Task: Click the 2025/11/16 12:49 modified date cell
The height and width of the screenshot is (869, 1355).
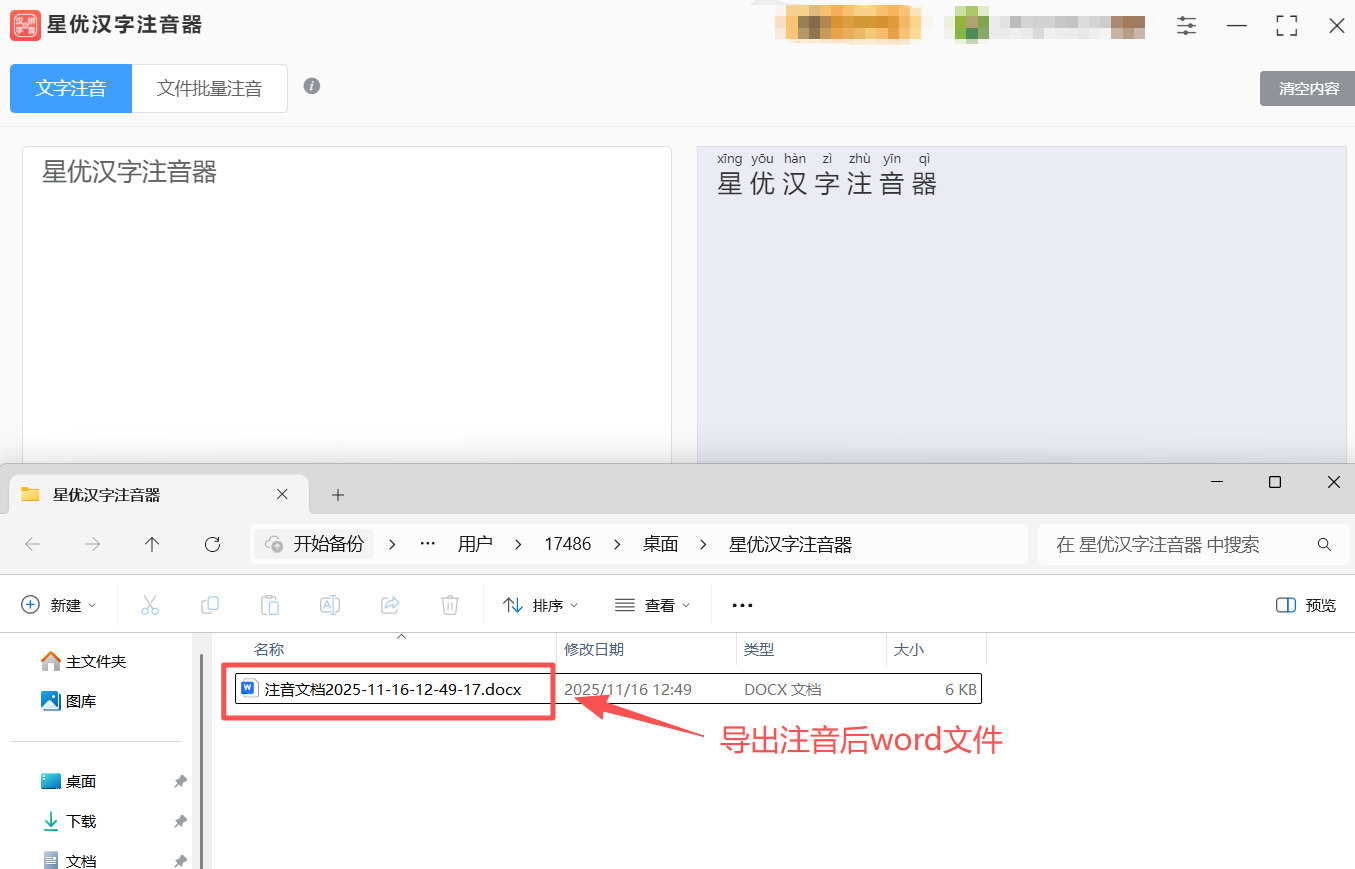Action: tap(628, 689)
